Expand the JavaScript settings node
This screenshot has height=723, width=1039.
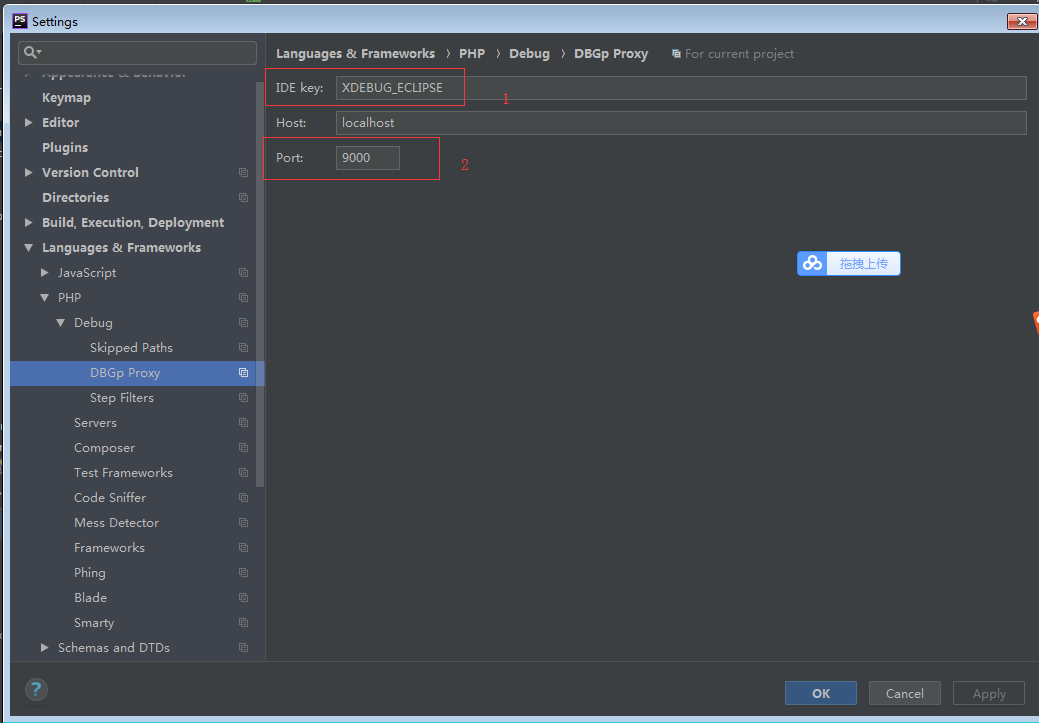click(x=45, y=273)
